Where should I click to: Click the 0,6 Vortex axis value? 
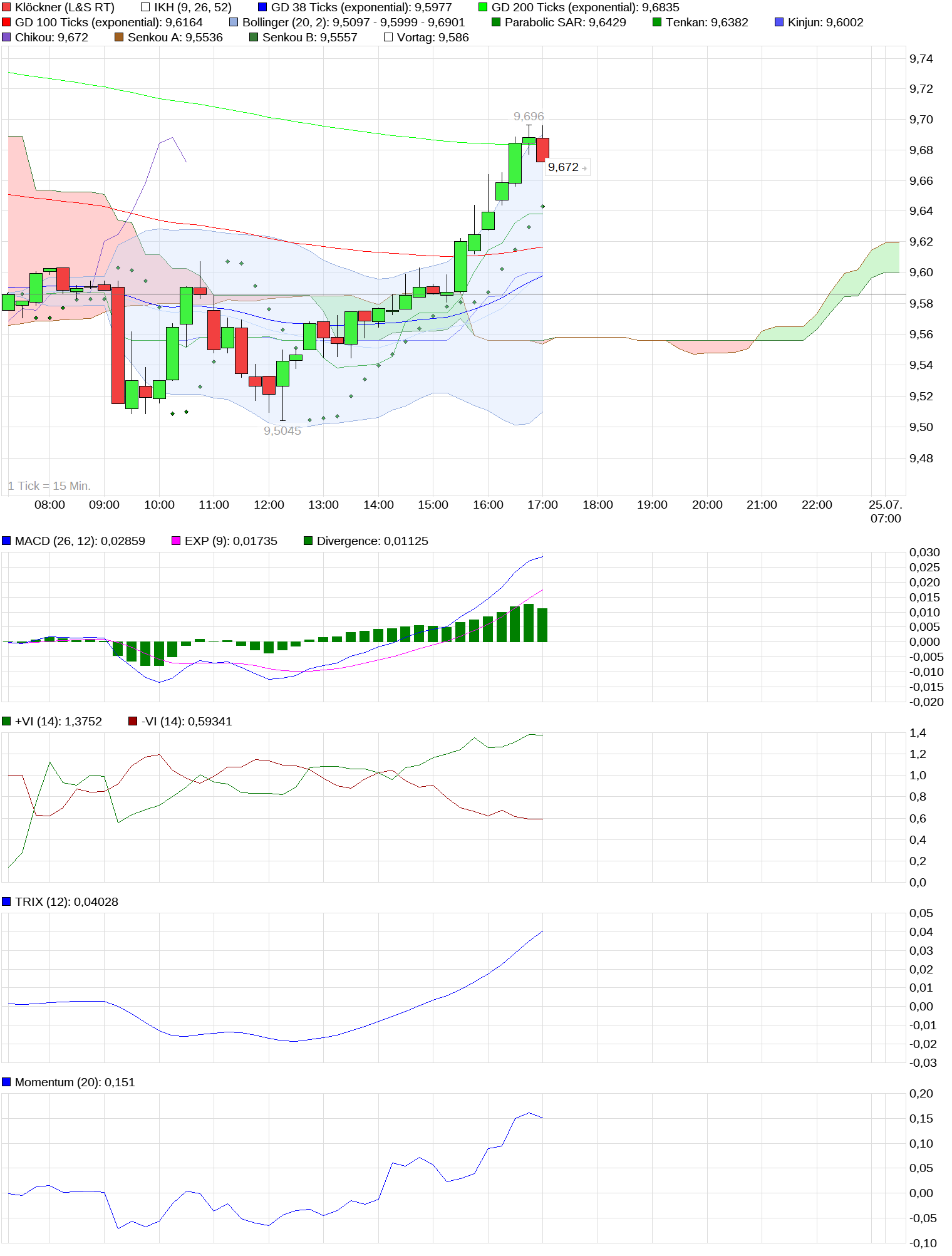pos(918,819)
